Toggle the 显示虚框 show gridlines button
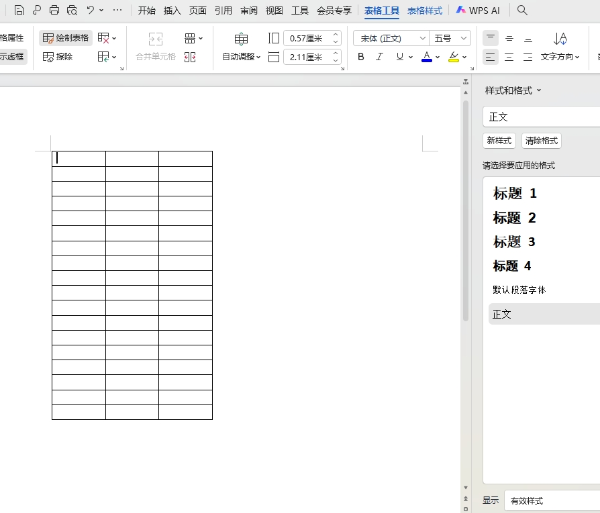Screen dimensions: 600x513 point(13,57)
